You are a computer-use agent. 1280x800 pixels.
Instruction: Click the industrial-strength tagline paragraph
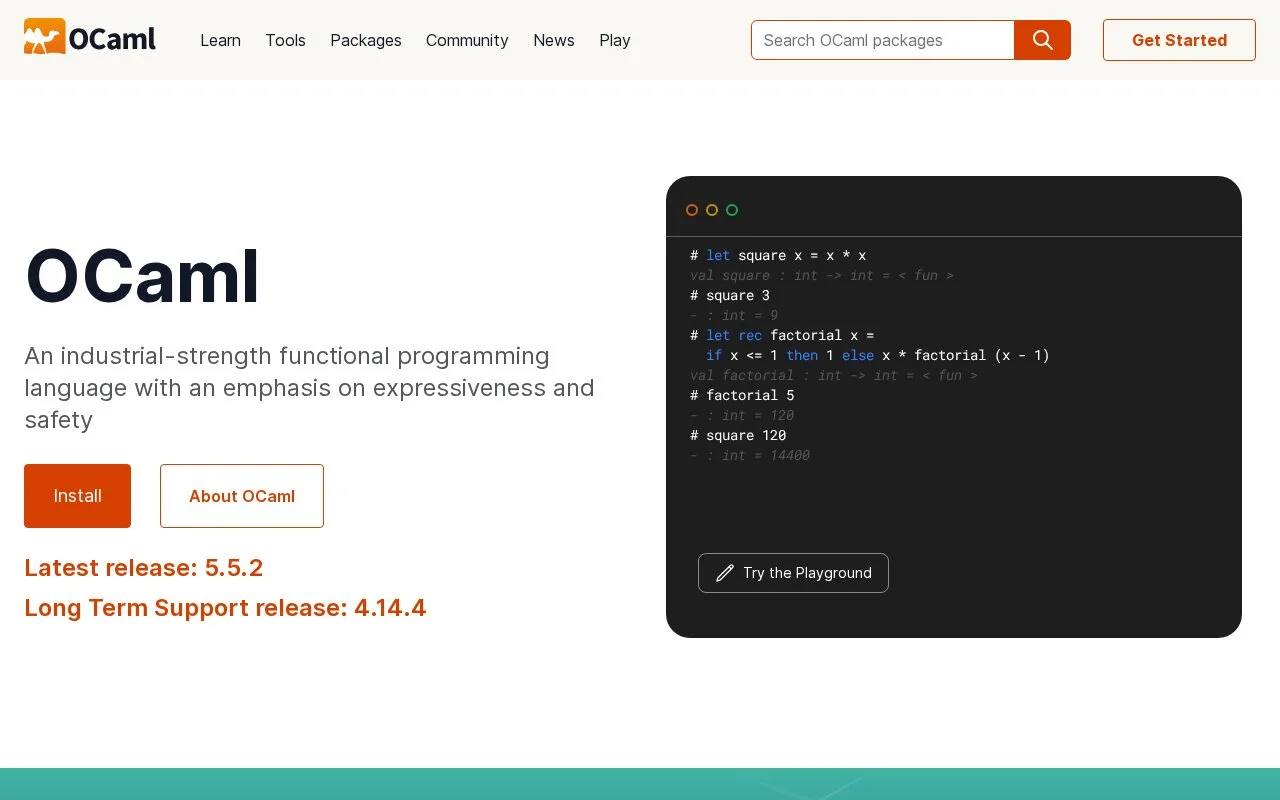[310, 388]
